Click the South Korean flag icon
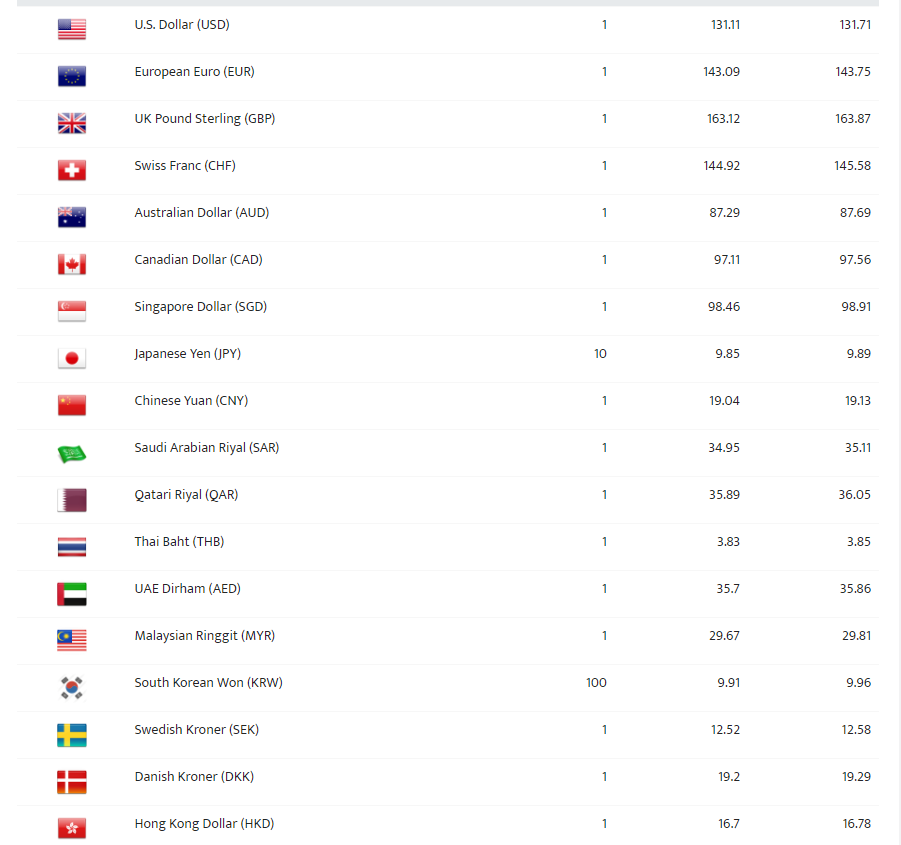This screenshot has width=901, height=845. 72,688
